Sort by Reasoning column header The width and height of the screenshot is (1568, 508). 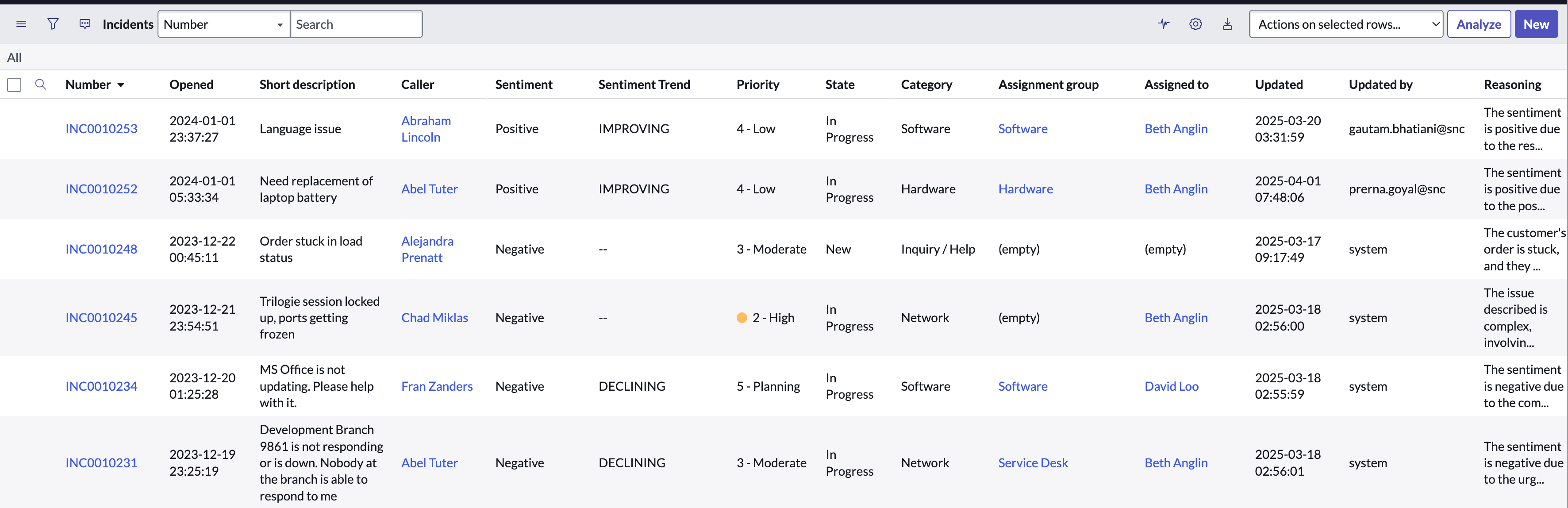tap(1512, 85)
